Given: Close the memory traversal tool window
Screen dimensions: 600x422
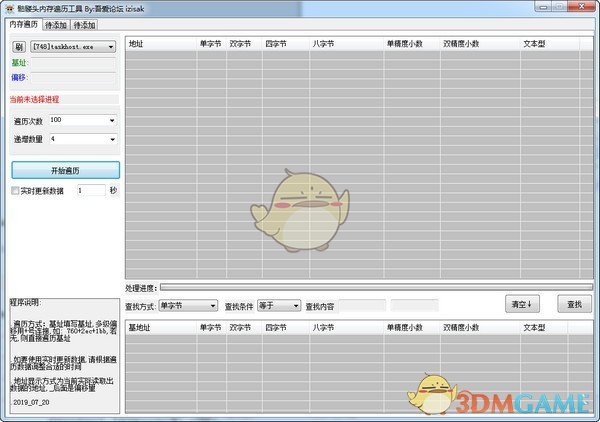Looking at the screenshot, I should (582, 7).
